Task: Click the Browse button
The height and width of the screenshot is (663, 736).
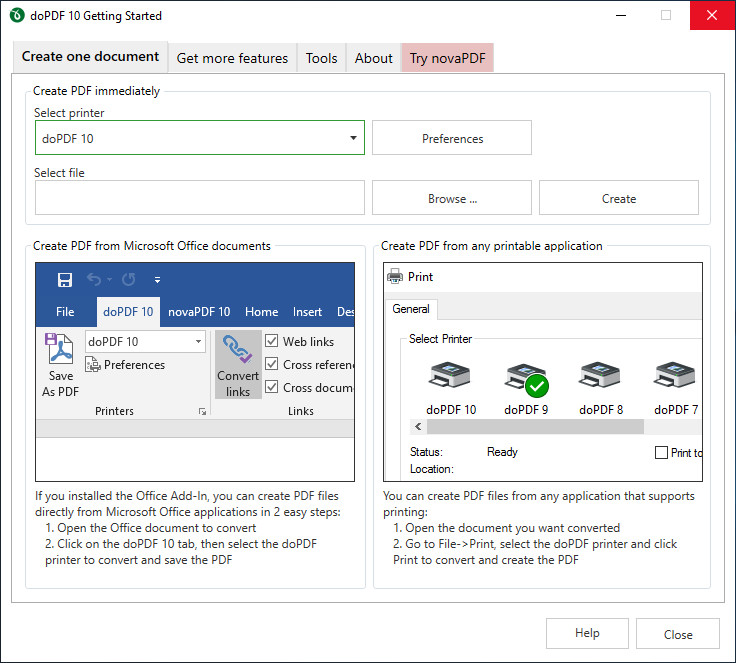Action: tap(452, 198)
